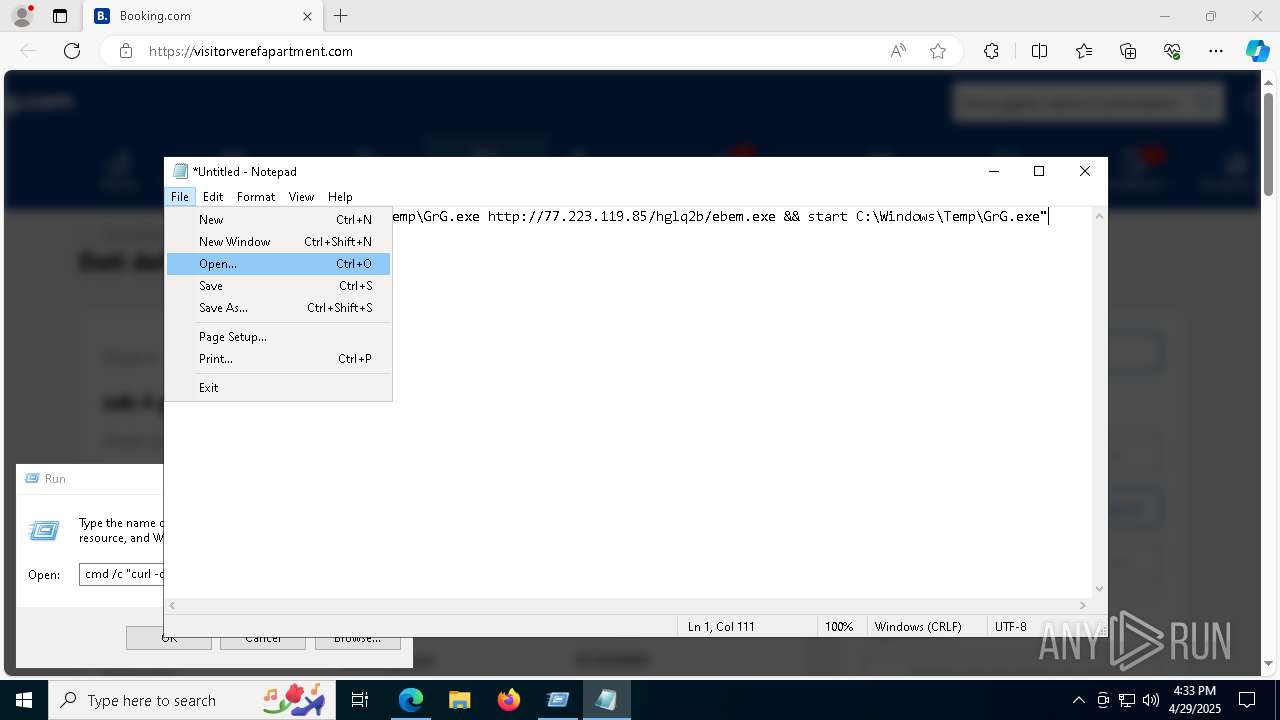Viewport: 1280px width, 720px height.
Task: Click the Run dialog program icon
Action: point(44,531)
